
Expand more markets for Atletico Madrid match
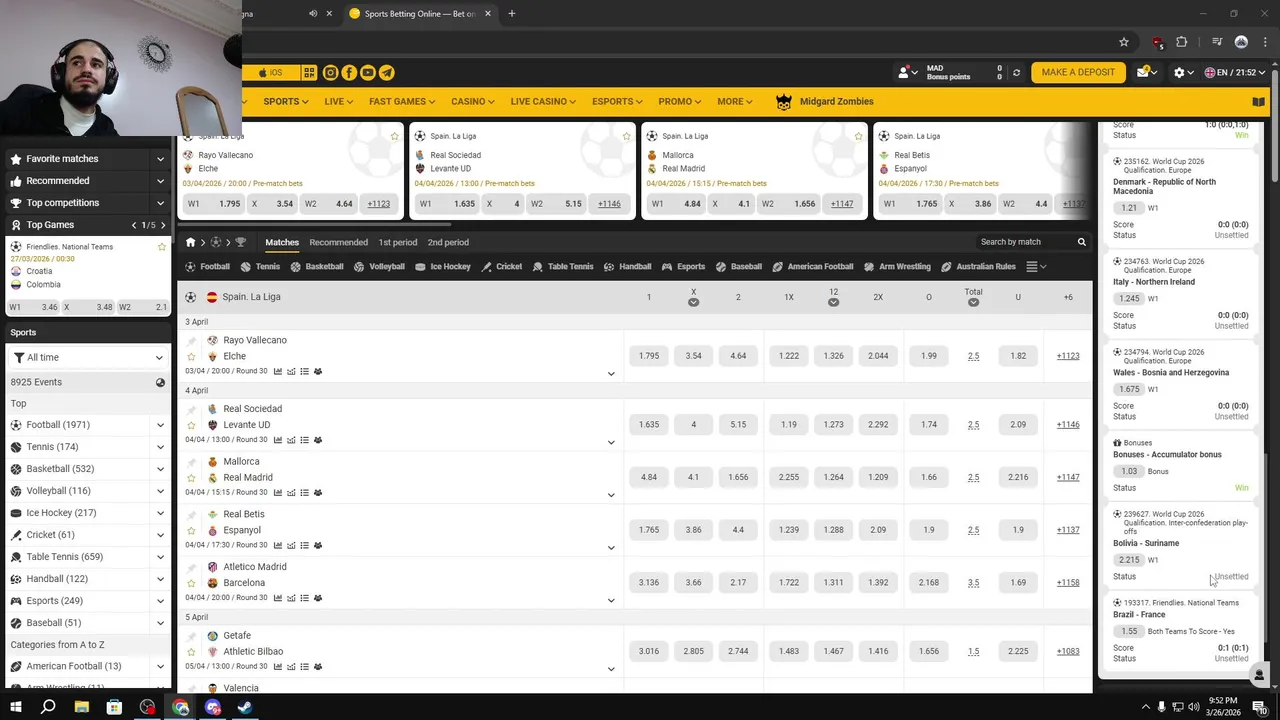click(611, 600)
